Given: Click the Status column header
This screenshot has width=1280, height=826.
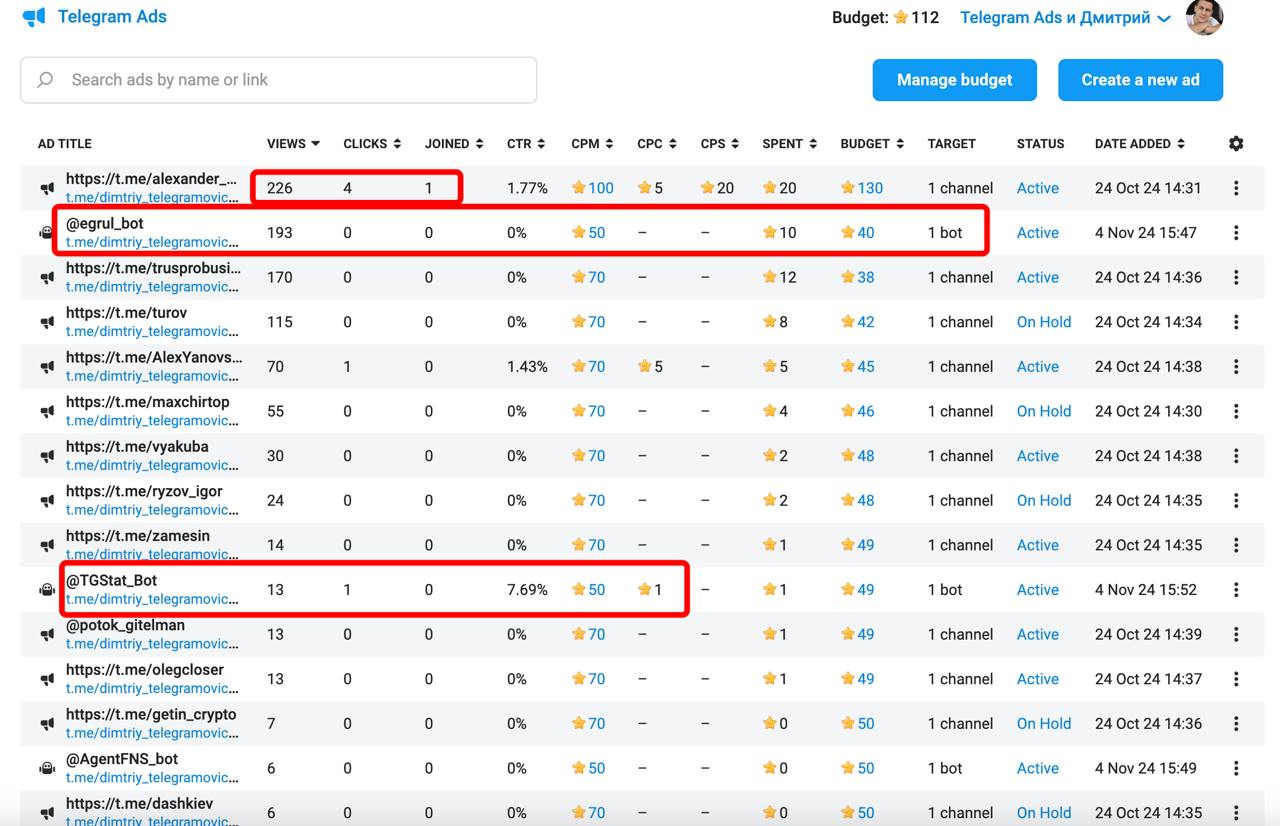Looking at the screenshot, I should (x=1040, y=143).
